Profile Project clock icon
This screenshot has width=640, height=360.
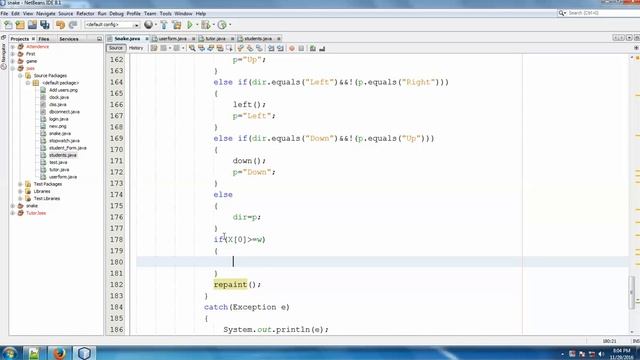coord(222,25)
